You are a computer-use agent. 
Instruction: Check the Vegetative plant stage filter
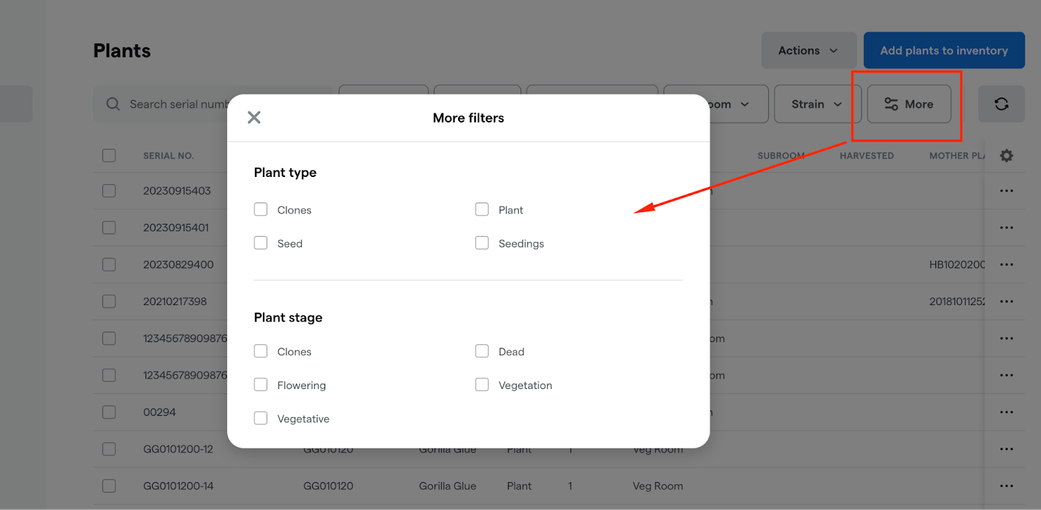[260, 418]
